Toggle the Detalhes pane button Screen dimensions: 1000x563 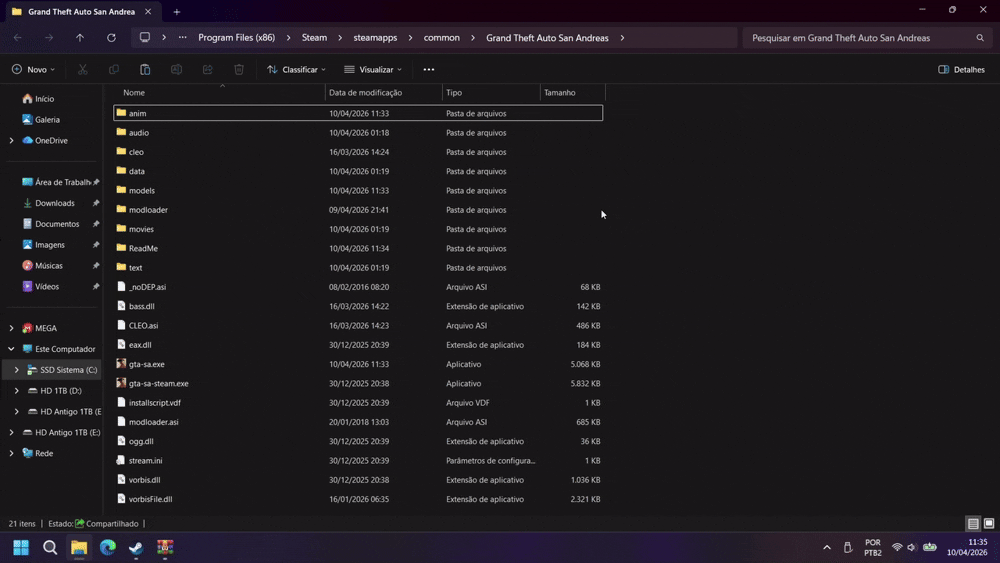pyautogui.click(x=961, y=69)
